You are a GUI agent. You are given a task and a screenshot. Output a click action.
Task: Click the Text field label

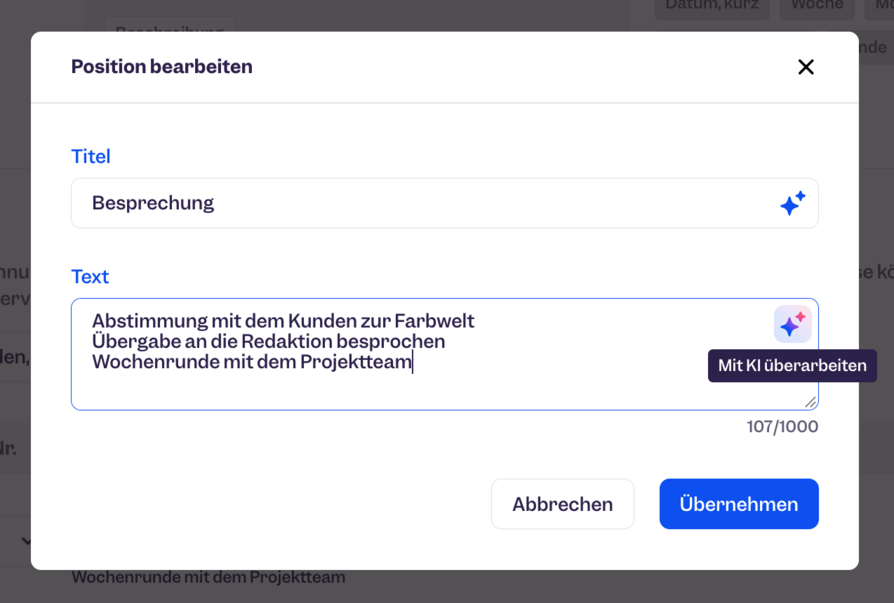(90, 276)
